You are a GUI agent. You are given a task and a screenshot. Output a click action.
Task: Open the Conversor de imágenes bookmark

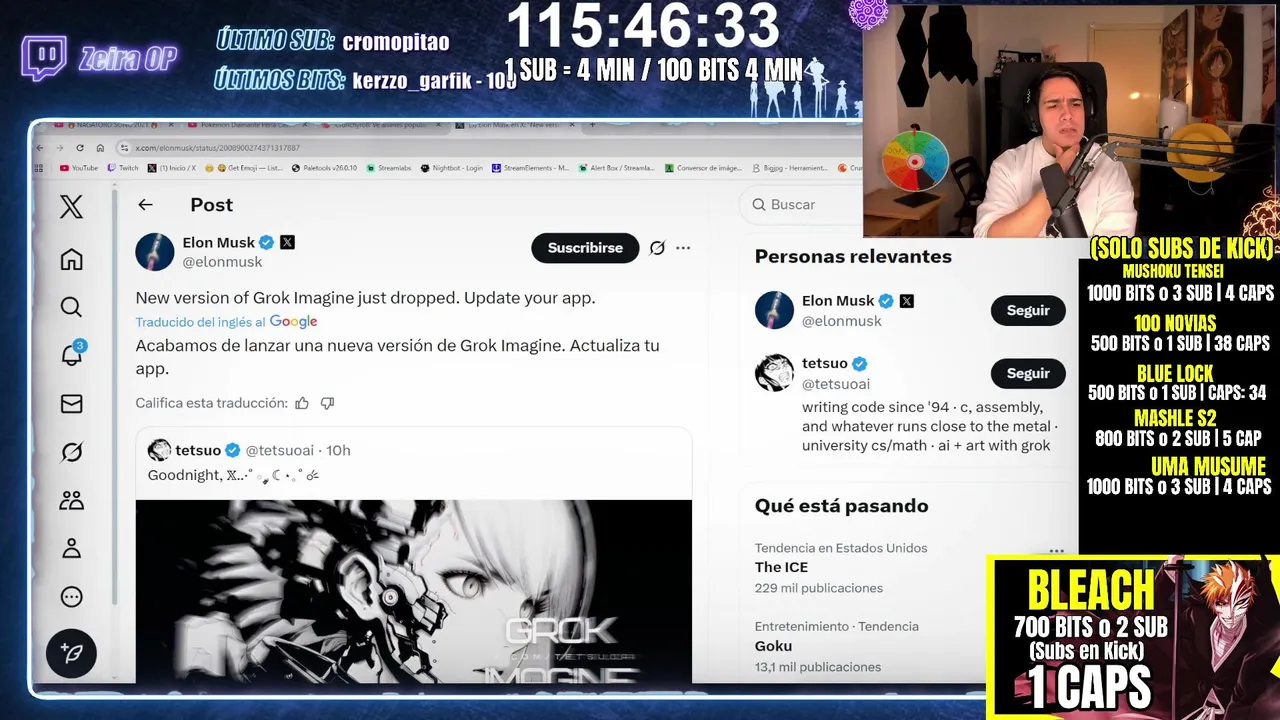pos(703,168)
